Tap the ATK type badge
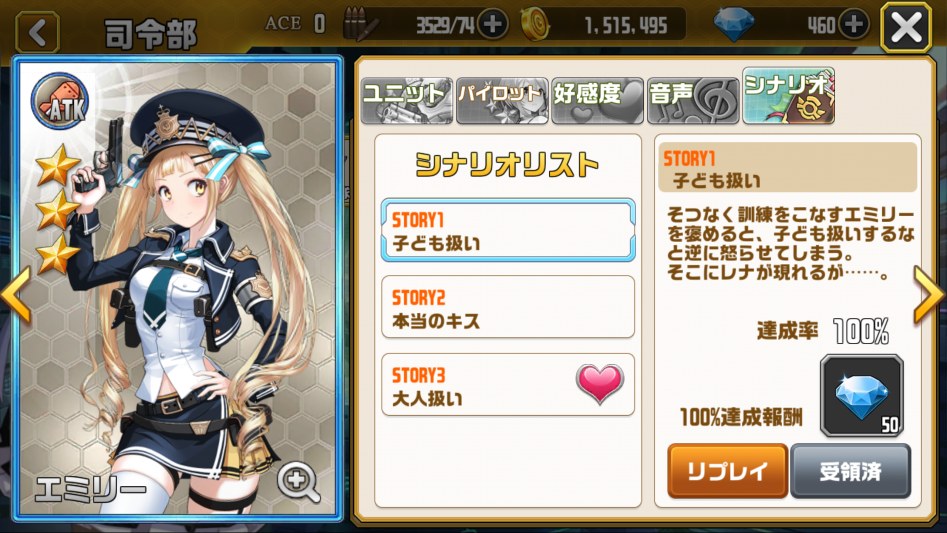The width and height of the screenshot is (947, 533). pyautogui.click(x=60, y=102)
